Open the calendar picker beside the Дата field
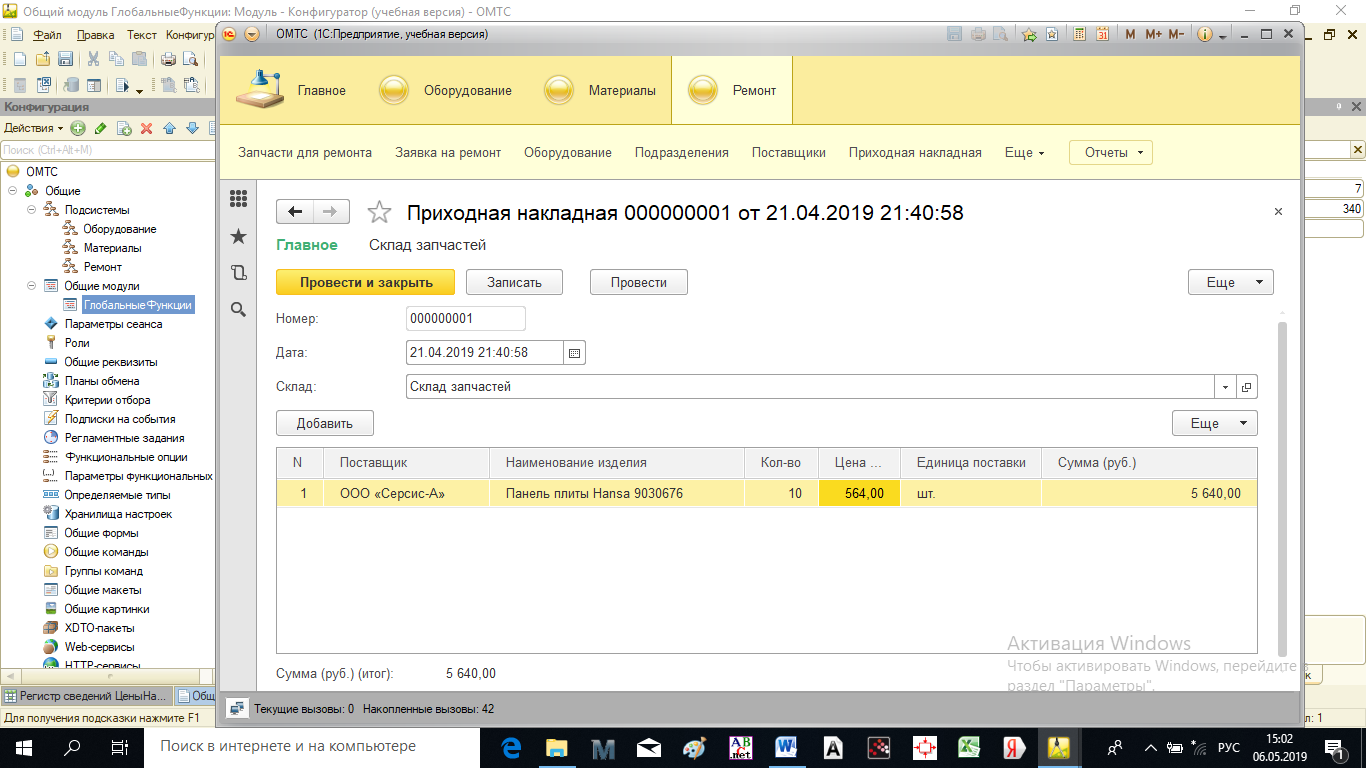This screenshot has height=768, width=1366. click(x=575, y=352)
